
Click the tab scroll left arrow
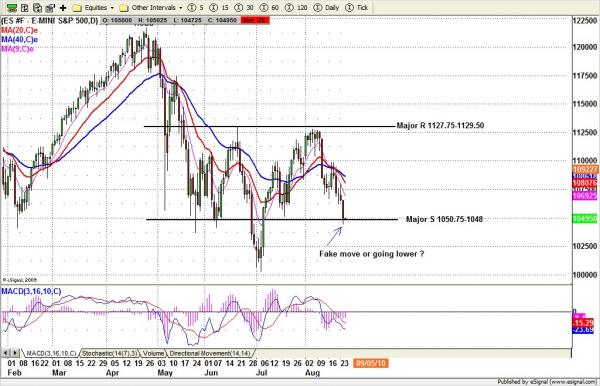pyautogui.click(x=6, y=353)
